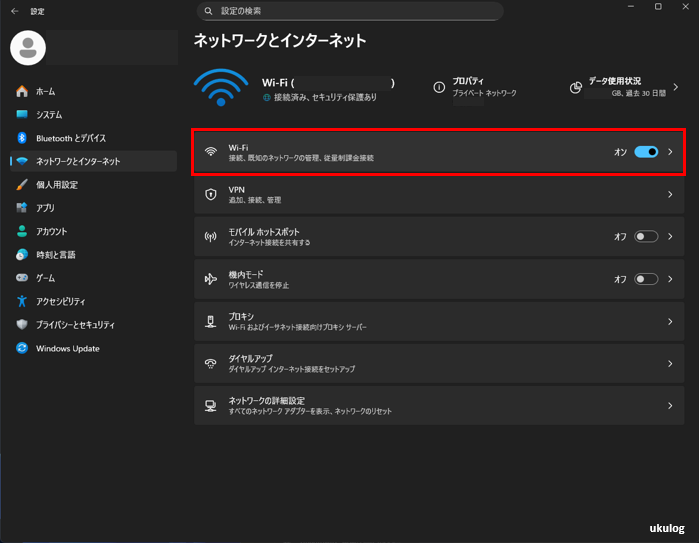The image size is (699, 543).
Task: Turn off the Wi-Fi toggle switch
Action: (x=646, y=152)
